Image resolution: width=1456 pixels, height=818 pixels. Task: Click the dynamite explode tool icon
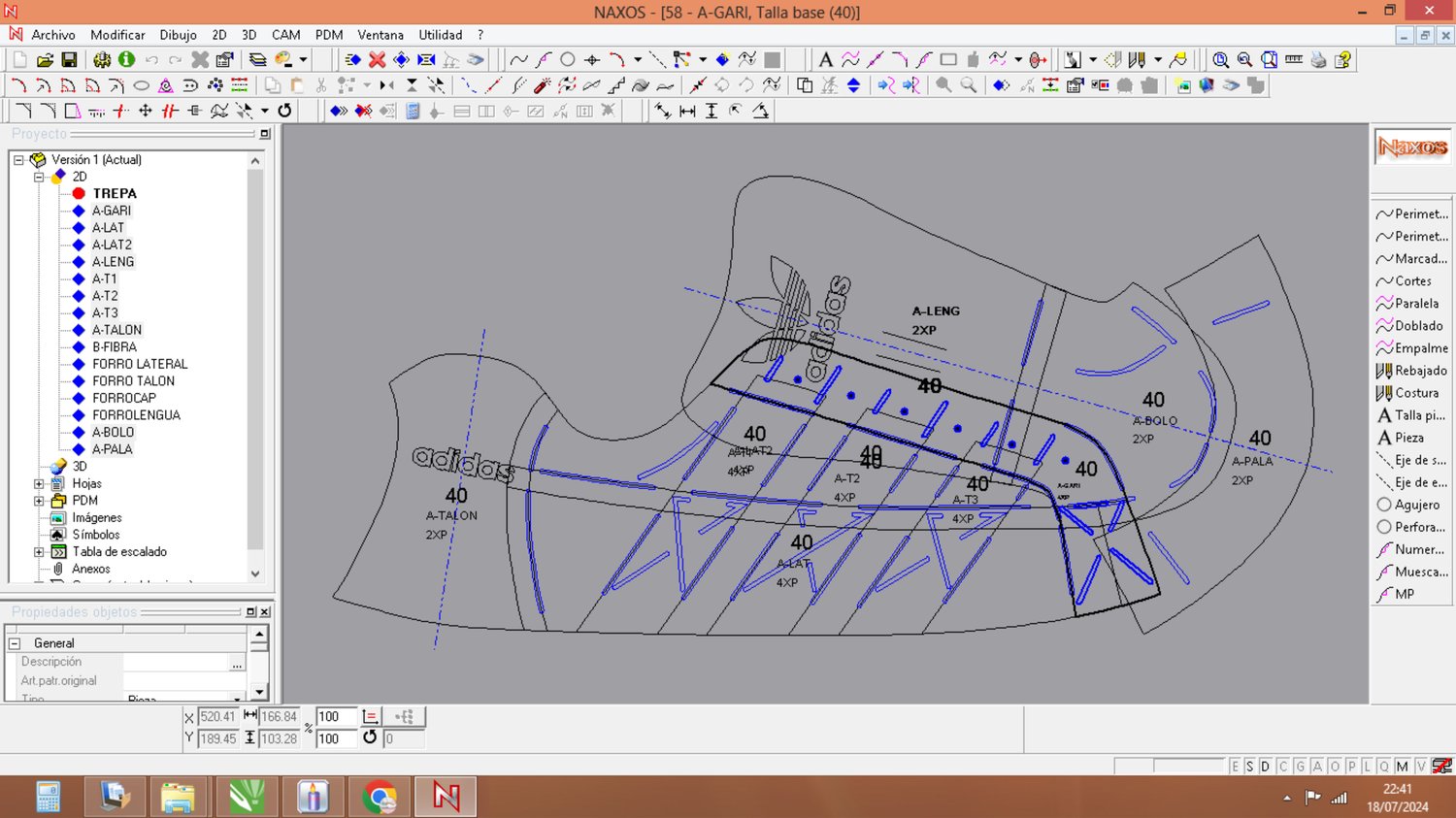(x=542, y=85)
